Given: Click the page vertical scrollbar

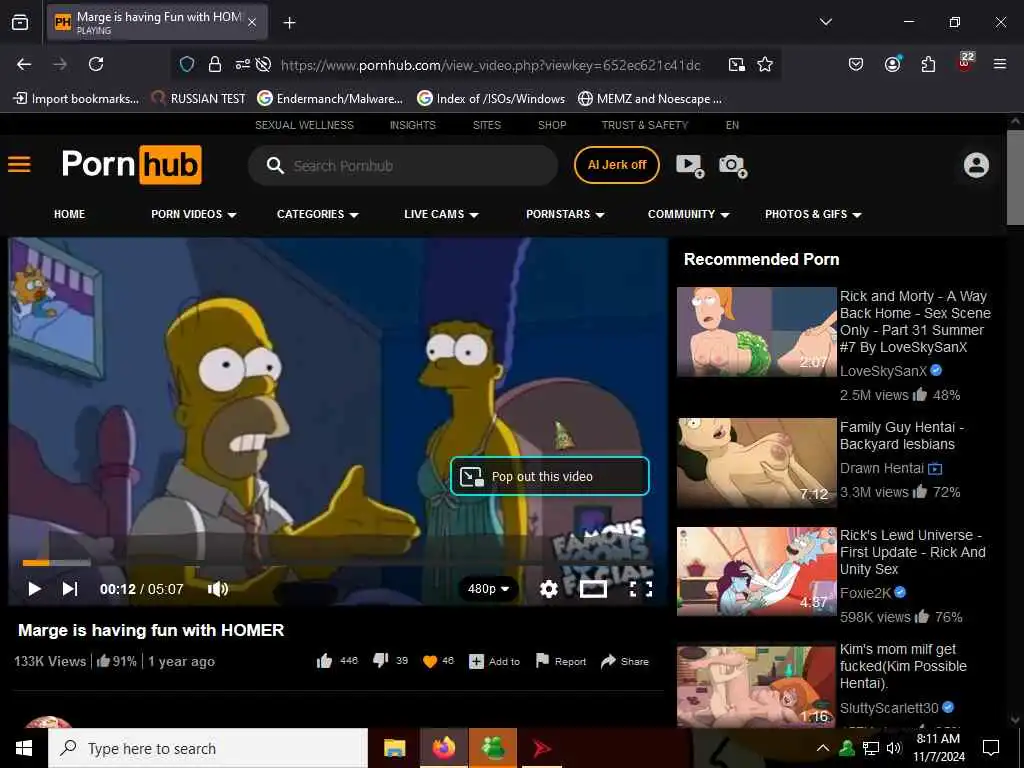Looking at the screenshot, I should coord(1015,178).
